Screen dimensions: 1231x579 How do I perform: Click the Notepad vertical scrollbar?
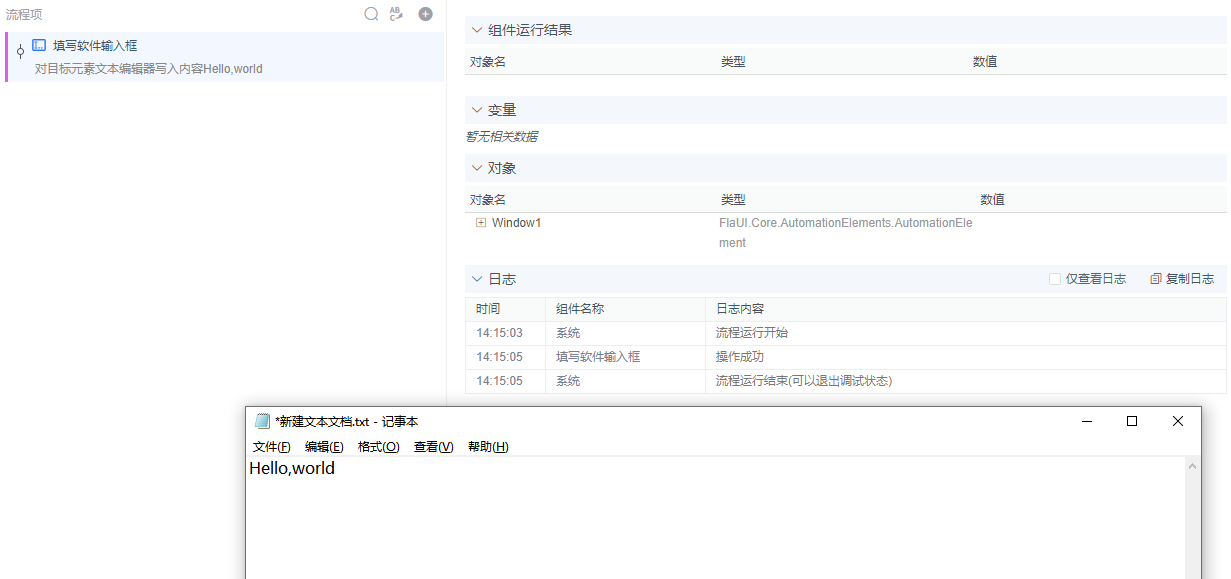[1192, 510]
